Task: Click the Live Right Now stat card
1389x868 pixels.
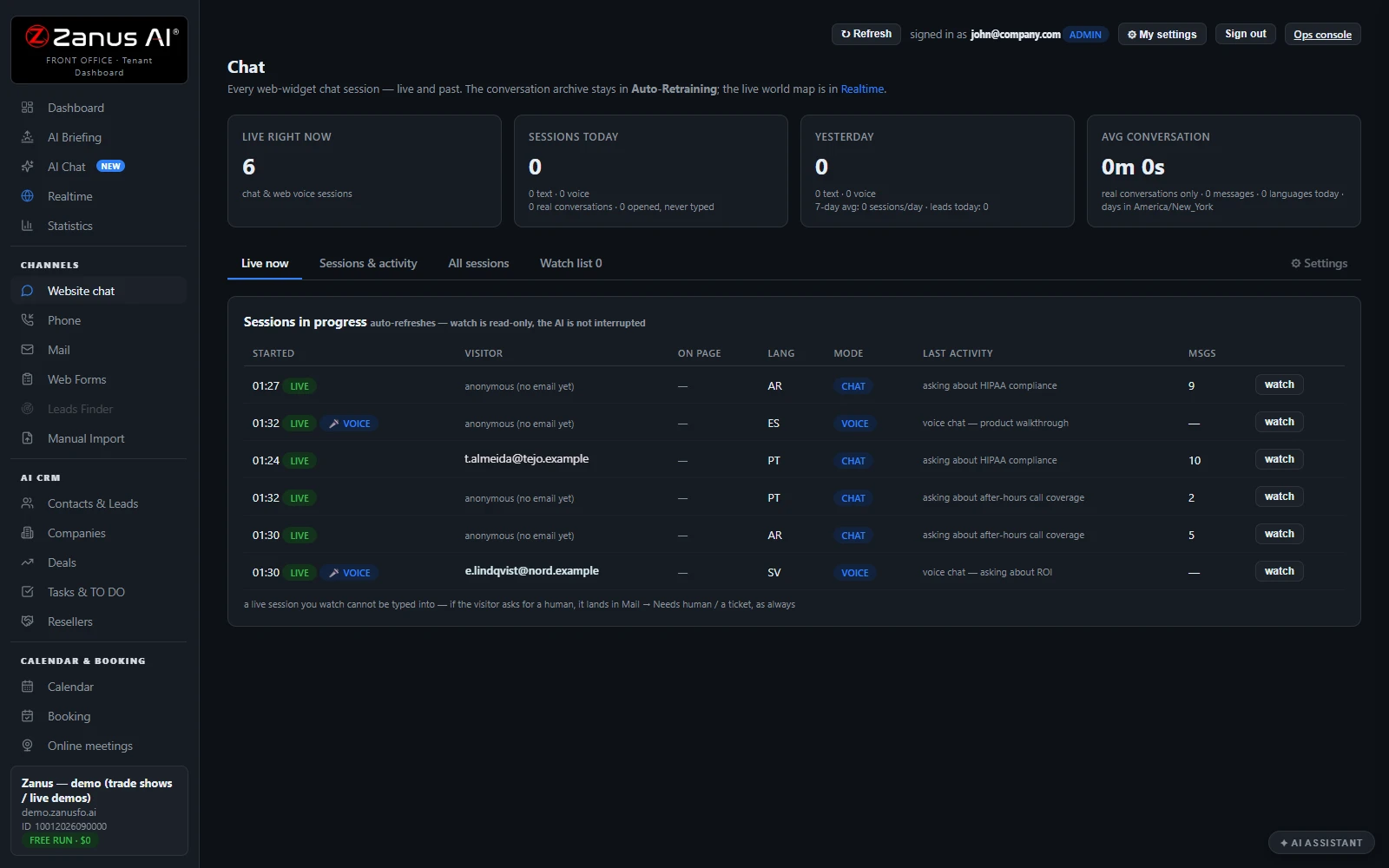Action: point(365,171)
